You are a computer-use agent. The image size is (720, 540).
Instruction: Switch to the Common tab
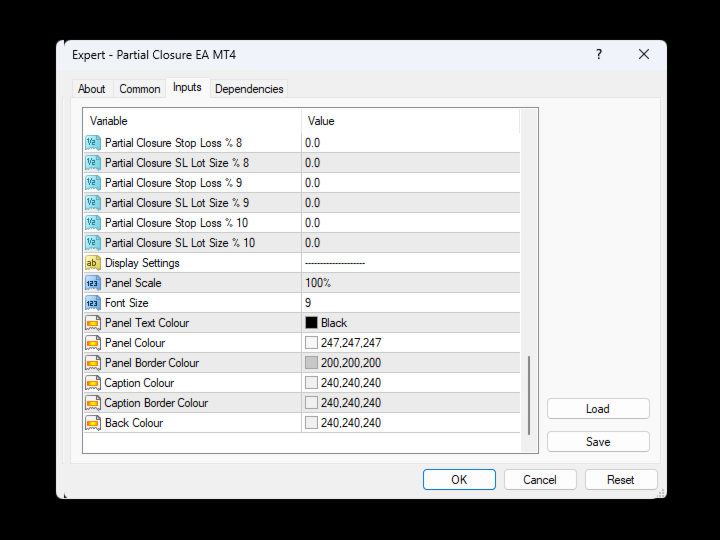[x=140, y=89]
